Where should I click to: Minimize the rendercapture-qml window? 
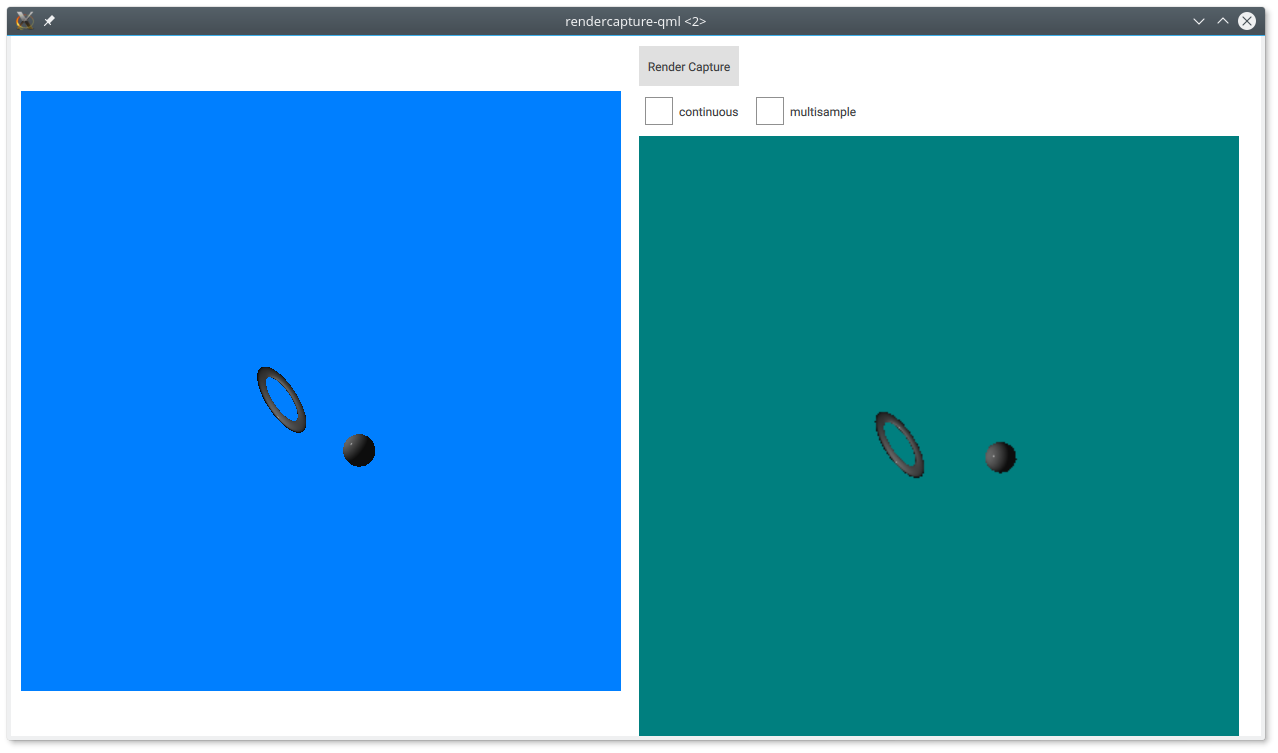(x=1199, y=21)
